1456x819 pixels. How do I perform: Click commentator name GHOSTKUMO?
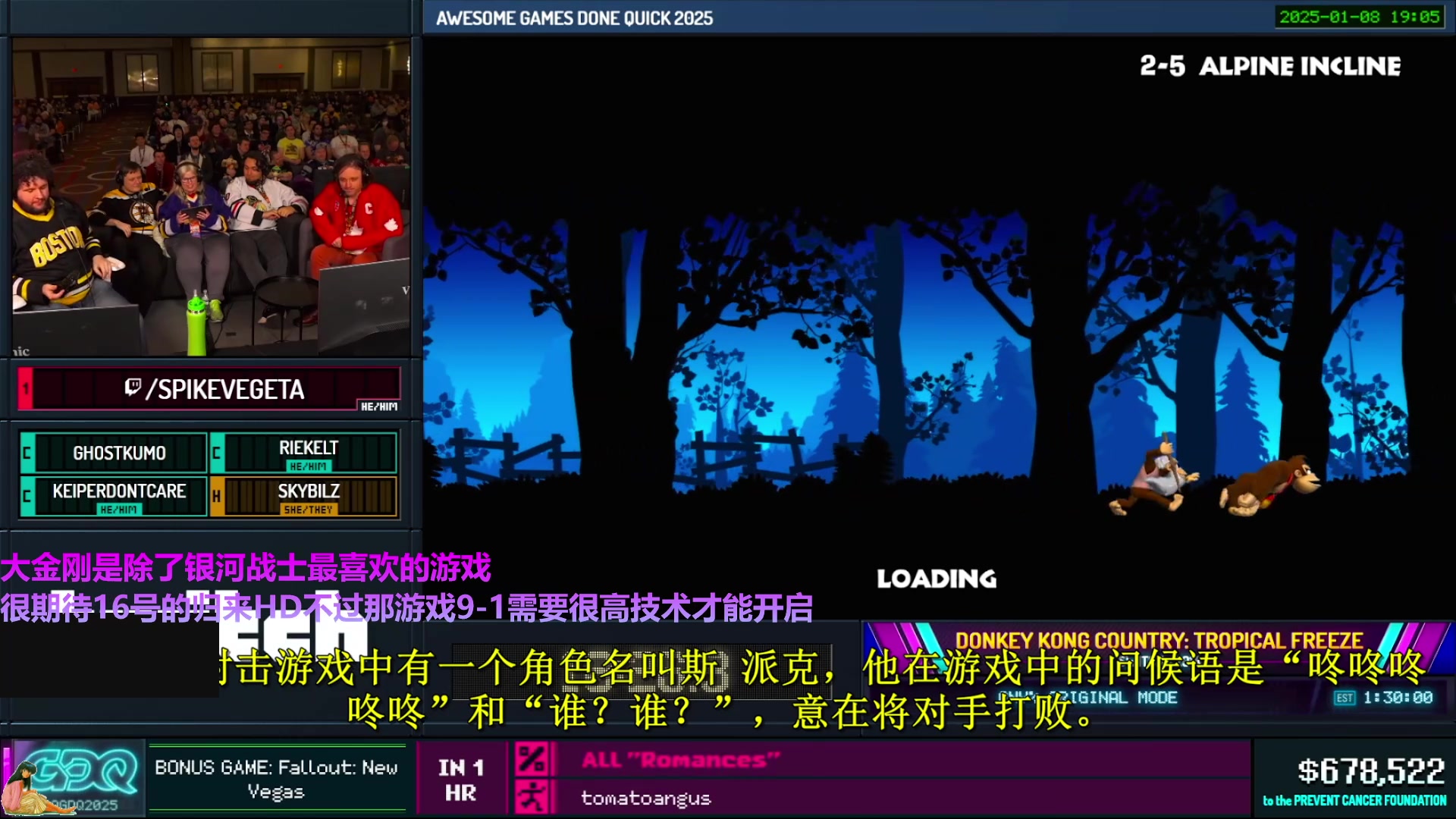(x=120, y=453)
